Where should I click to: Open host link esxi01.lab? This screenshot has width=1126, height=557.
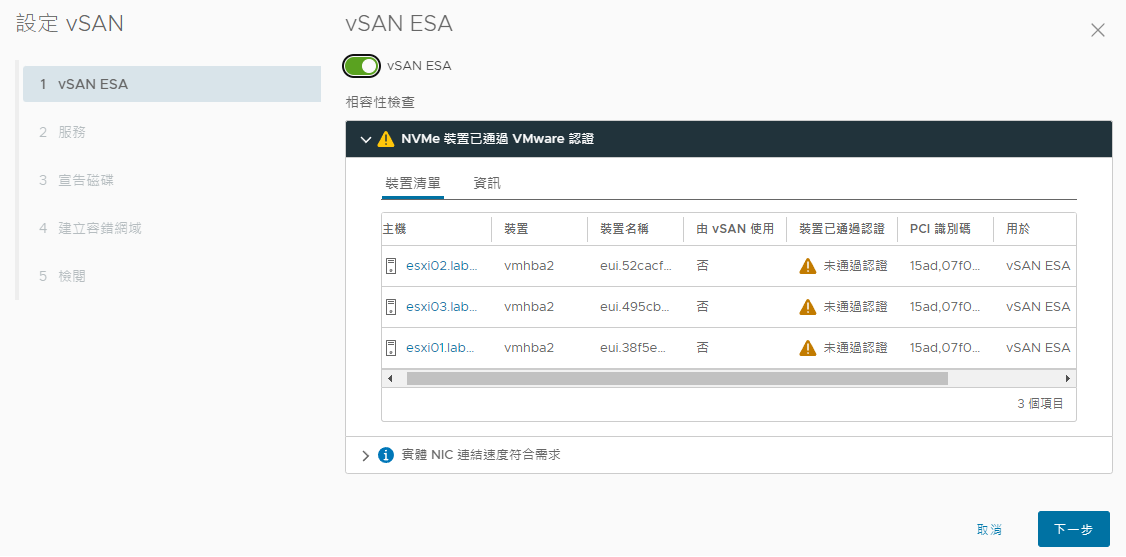pos(442,348)
